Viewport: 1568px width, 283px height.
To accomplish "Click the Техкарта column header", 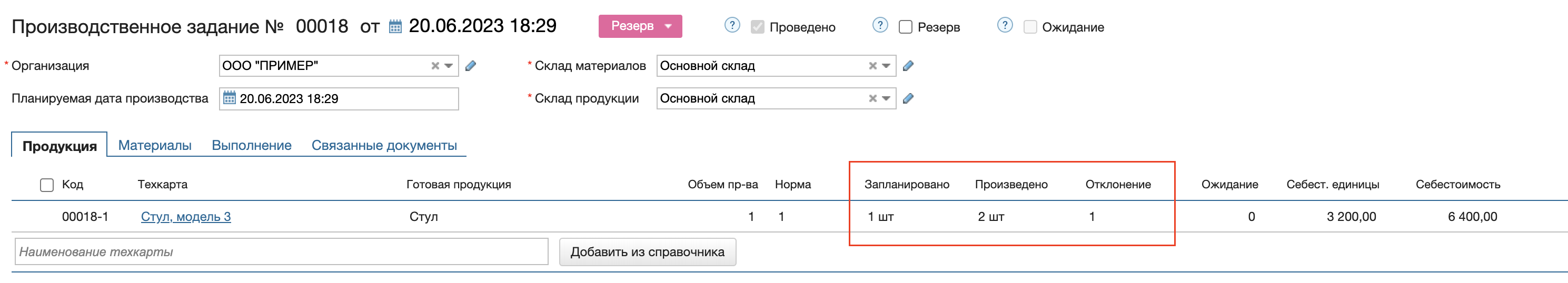I will tap(163, 185).
